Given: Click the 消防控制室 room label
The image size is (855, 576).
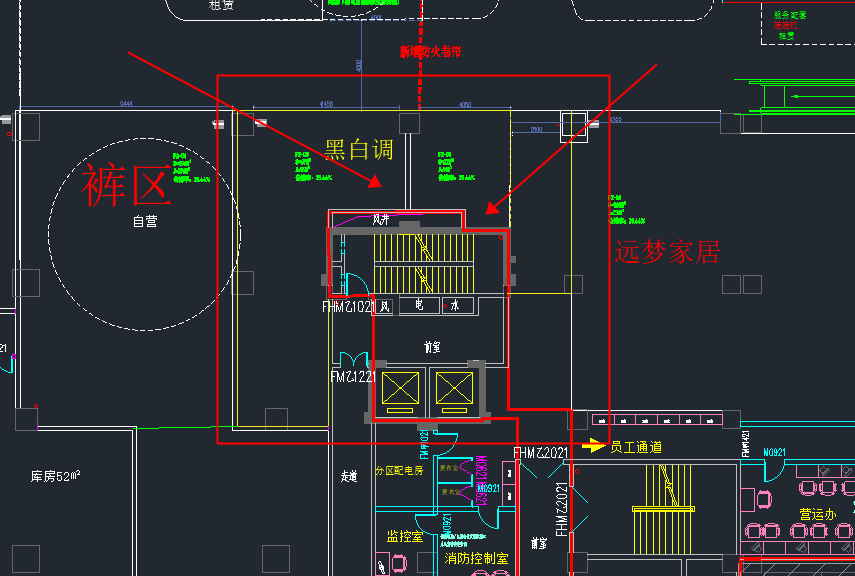Looking at the screenshot, I should click(476, 559).
